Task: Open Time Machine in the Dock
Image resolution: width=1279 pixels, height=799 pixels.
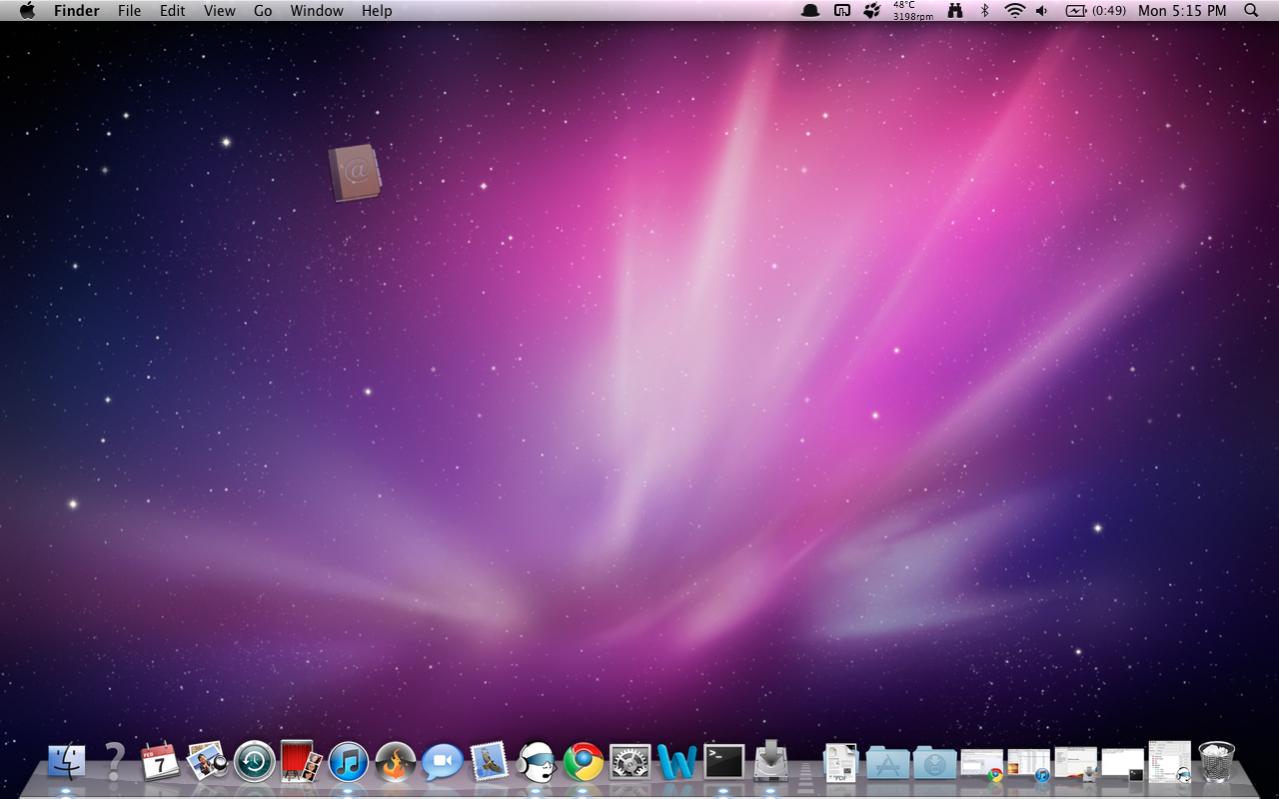Action: pos(255,762)
